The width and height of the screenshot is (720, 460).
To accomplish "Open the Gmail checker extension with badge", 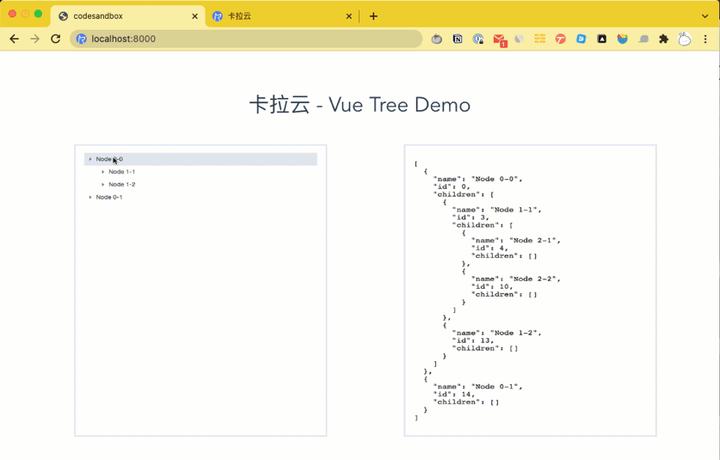I will coord(500,40).
